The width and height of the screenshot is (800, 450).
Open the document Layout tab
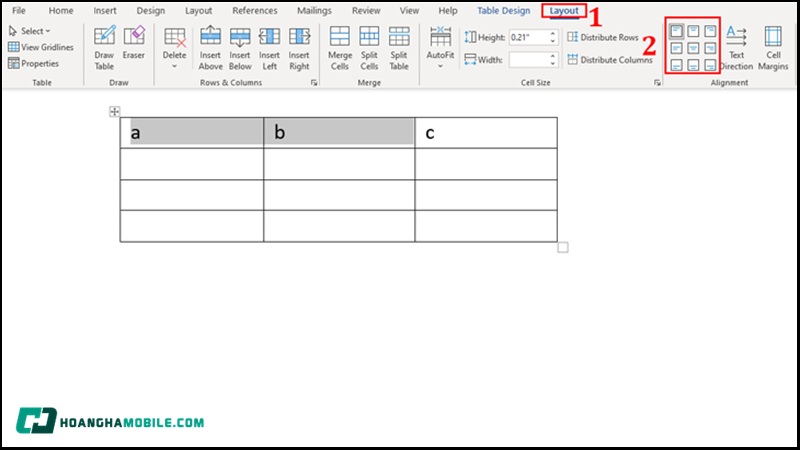(198, 10)
